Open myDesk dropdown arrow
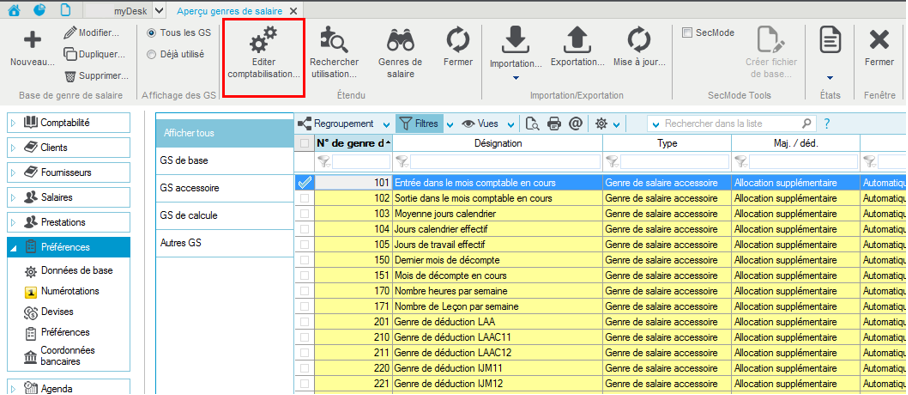The height and width of the screenshot is (395, 908). pos(160,10)
